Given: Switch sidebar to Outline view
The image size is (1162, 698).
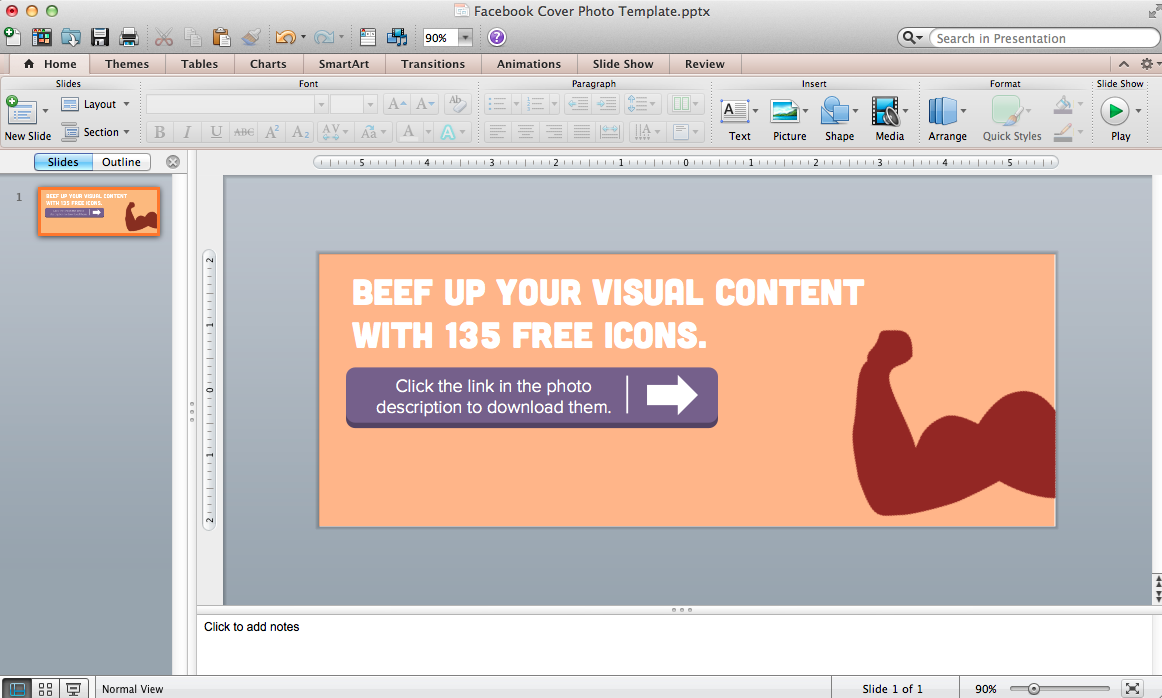Looking at the screenshot, I should click(121, 162).
